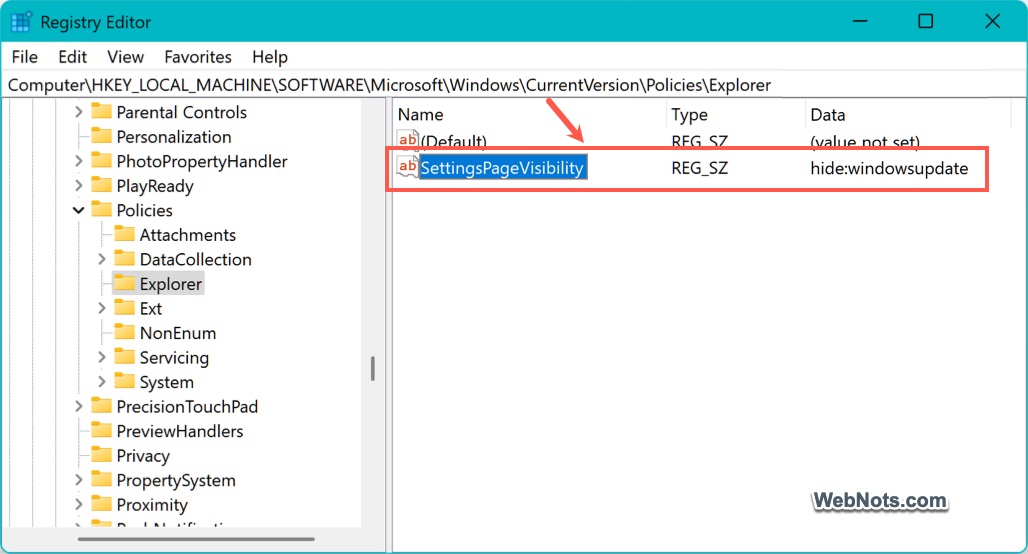Select the Personalization key
Screen dimensions: 1028x554
click(x=174, y=136)
